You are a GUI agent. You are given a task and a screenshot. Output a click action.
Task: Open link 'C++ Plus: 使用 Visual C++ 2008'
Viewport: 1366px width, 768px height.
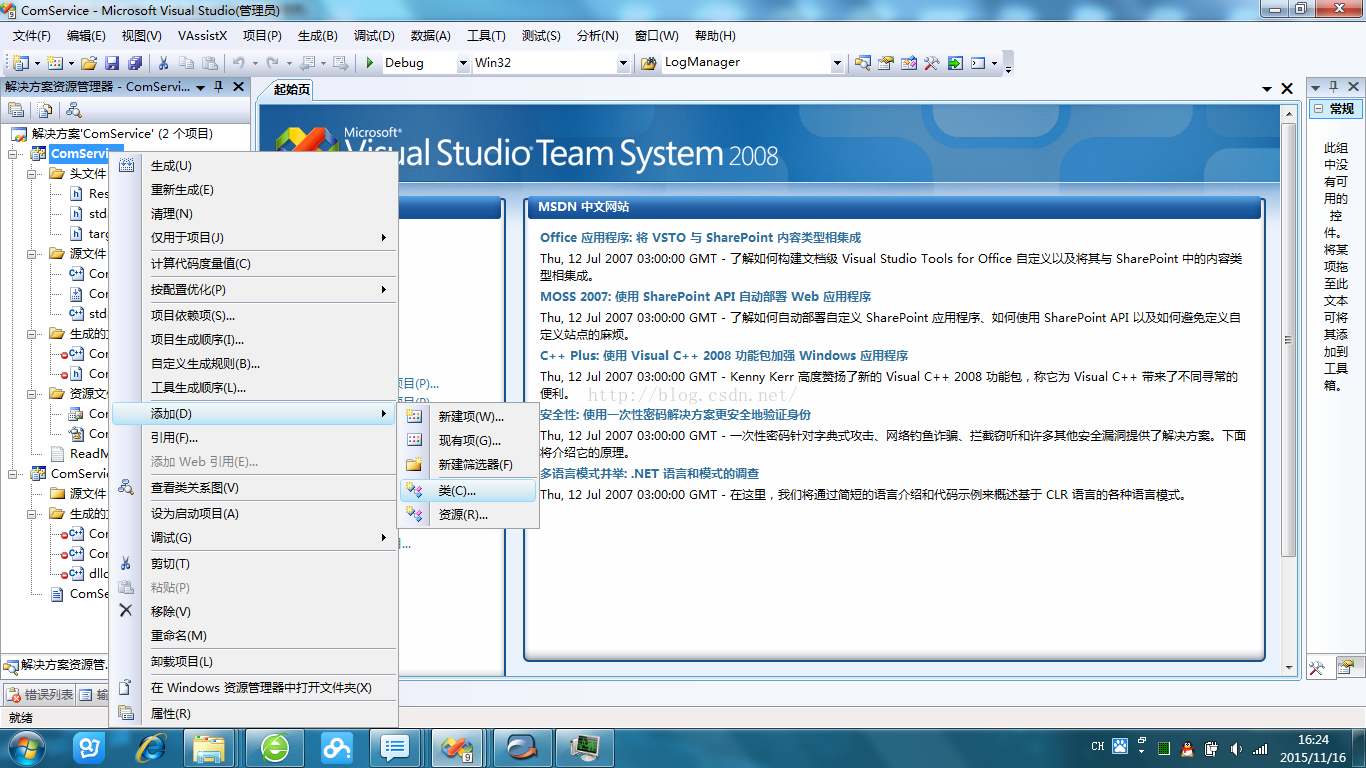point(724,356)
